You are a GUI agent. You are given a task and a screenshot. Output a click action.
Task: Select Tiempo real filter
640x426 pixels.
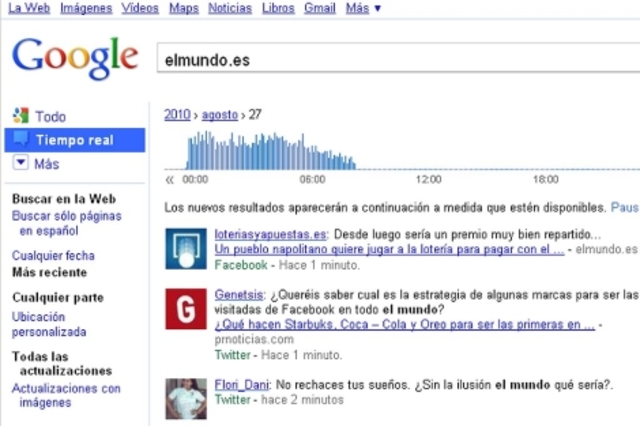pos(75,140)
